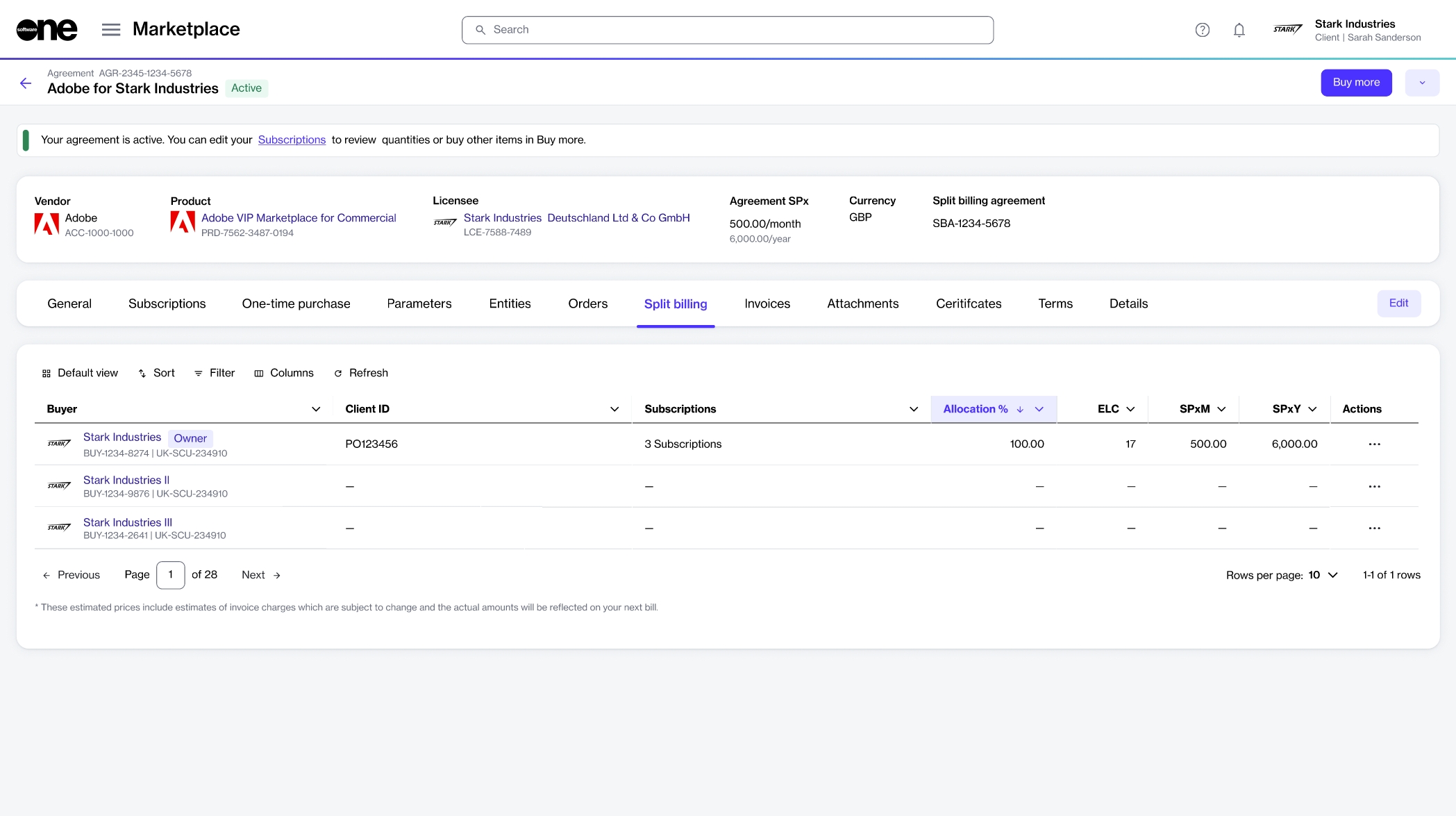Open the Filter tool
Screen dimensions: 1456x816
click(215, 373)
